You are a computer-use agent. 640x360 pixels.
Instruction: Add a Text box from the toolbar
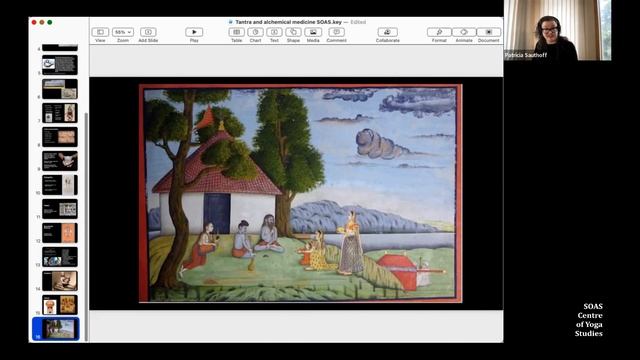[x=274, y=32]
